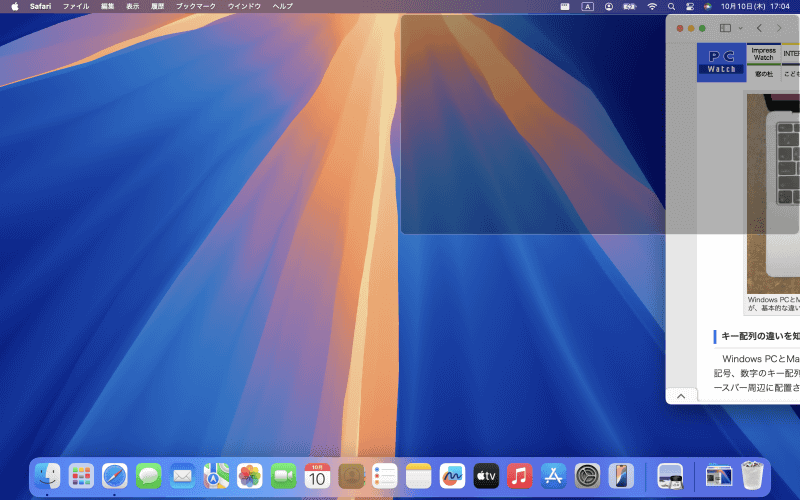Launch Notes app from the Dock

point(418,477)
